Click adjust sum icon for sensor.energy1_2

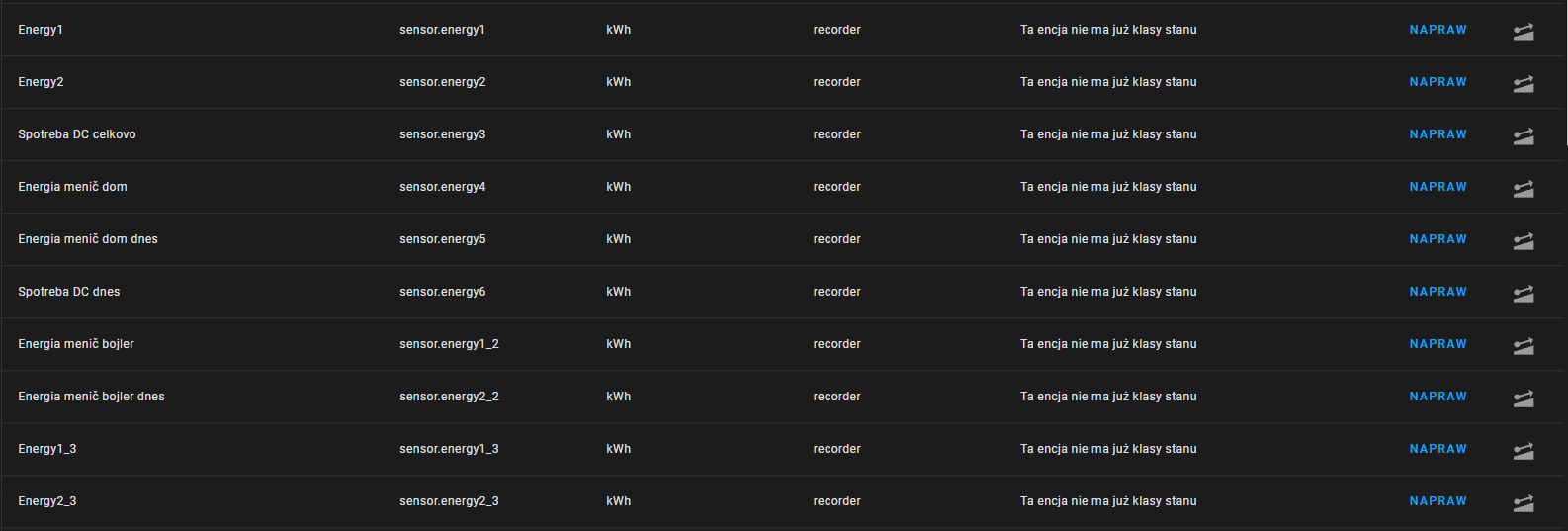pyautogui.click(x=1524, y=346)
